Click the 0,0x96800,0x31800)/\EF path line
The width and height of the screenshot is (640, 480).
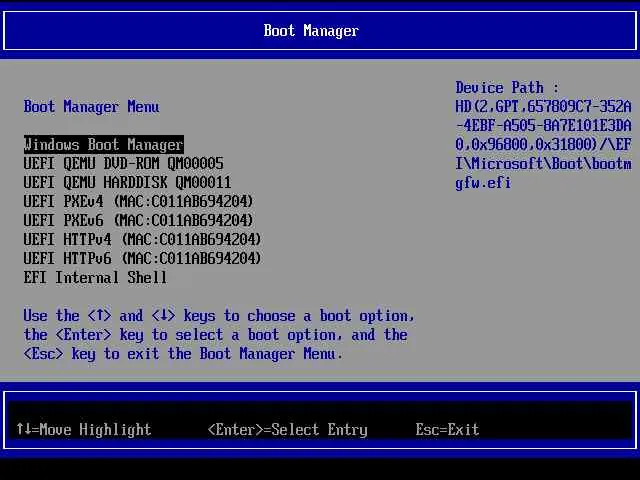pos(543,144)
